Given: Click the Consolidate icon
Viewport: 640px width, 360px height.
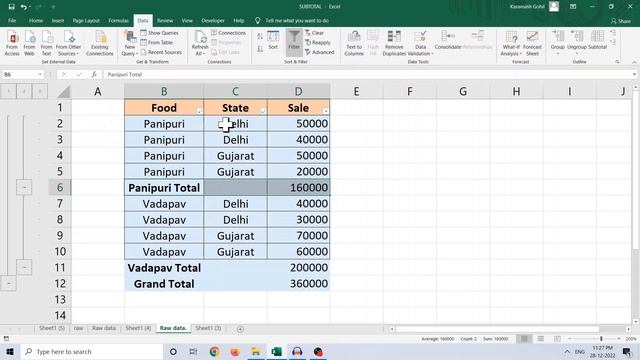Looking at the screenshot, I should [x=448, y=41].
